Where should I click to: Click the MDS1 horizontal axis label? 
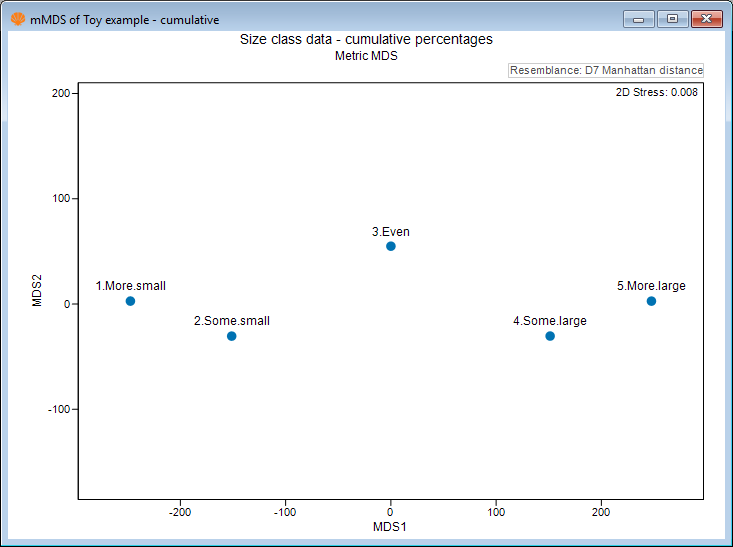click(390, 526)
